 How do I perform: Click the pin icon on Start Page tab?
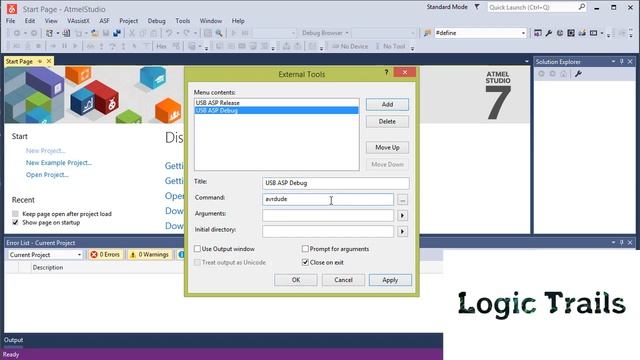pyautogui.click(x=40, y=61)
